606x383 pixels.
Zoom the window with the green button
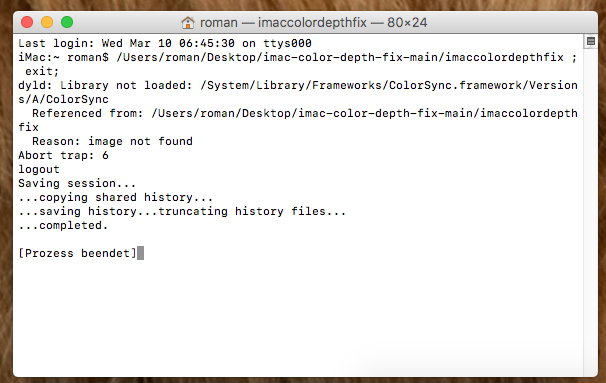(x=67, y=22)
